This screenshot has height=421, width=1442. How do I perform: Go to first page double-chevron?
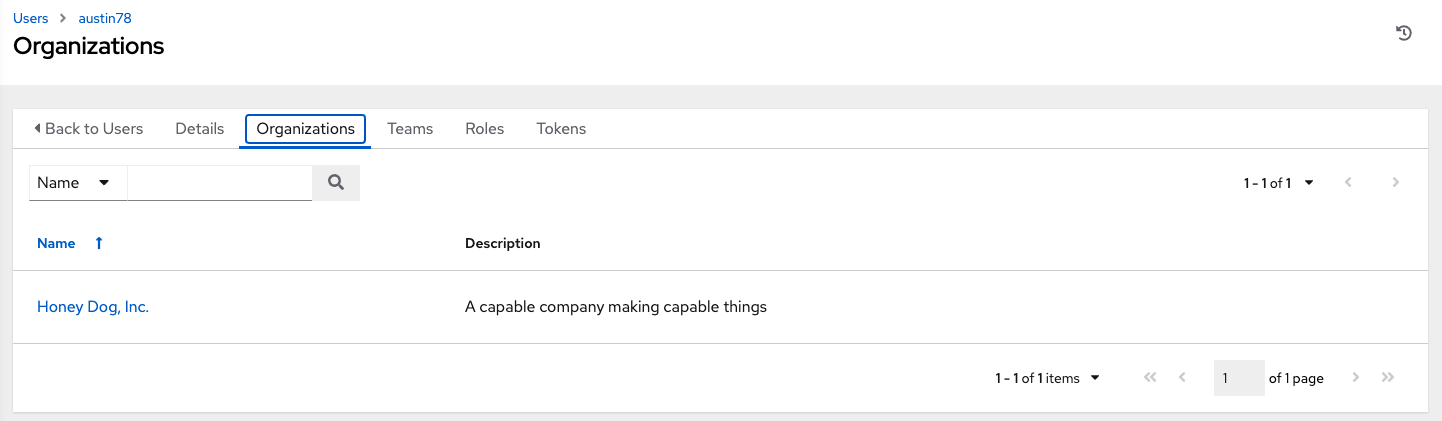coord(1150,378)
